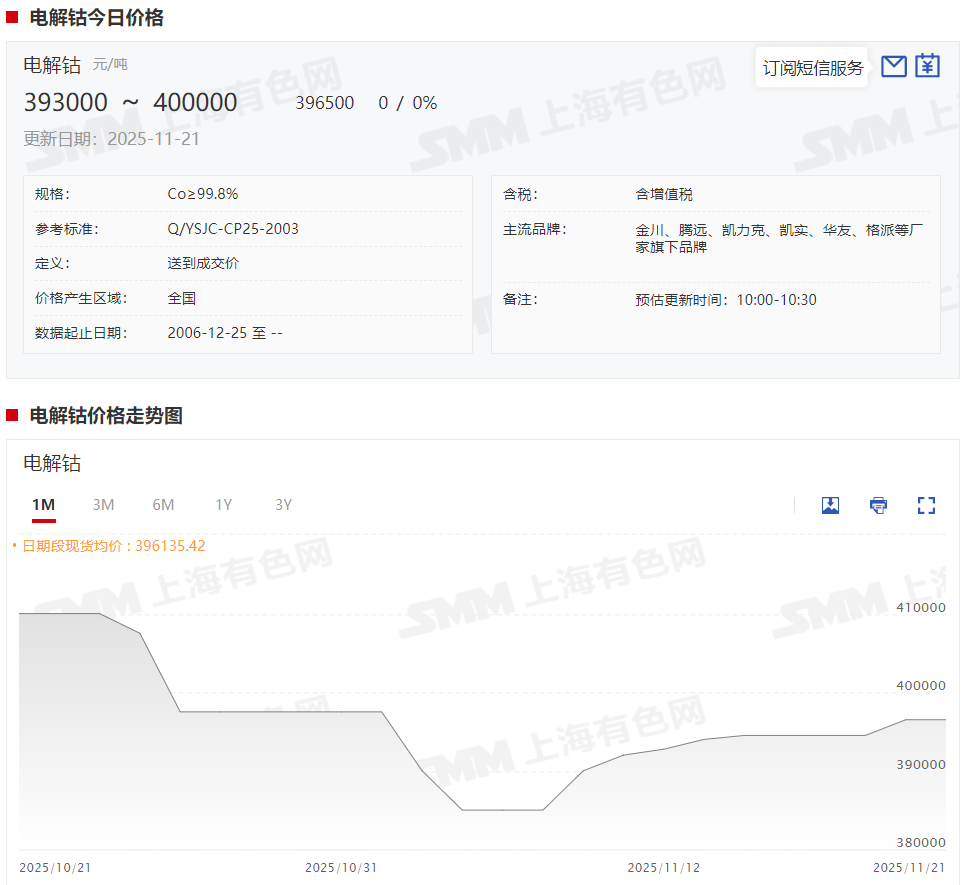Click the 2025/11/12 x-axis date label
Screen dimensions: 968x885
pos(663,867)
